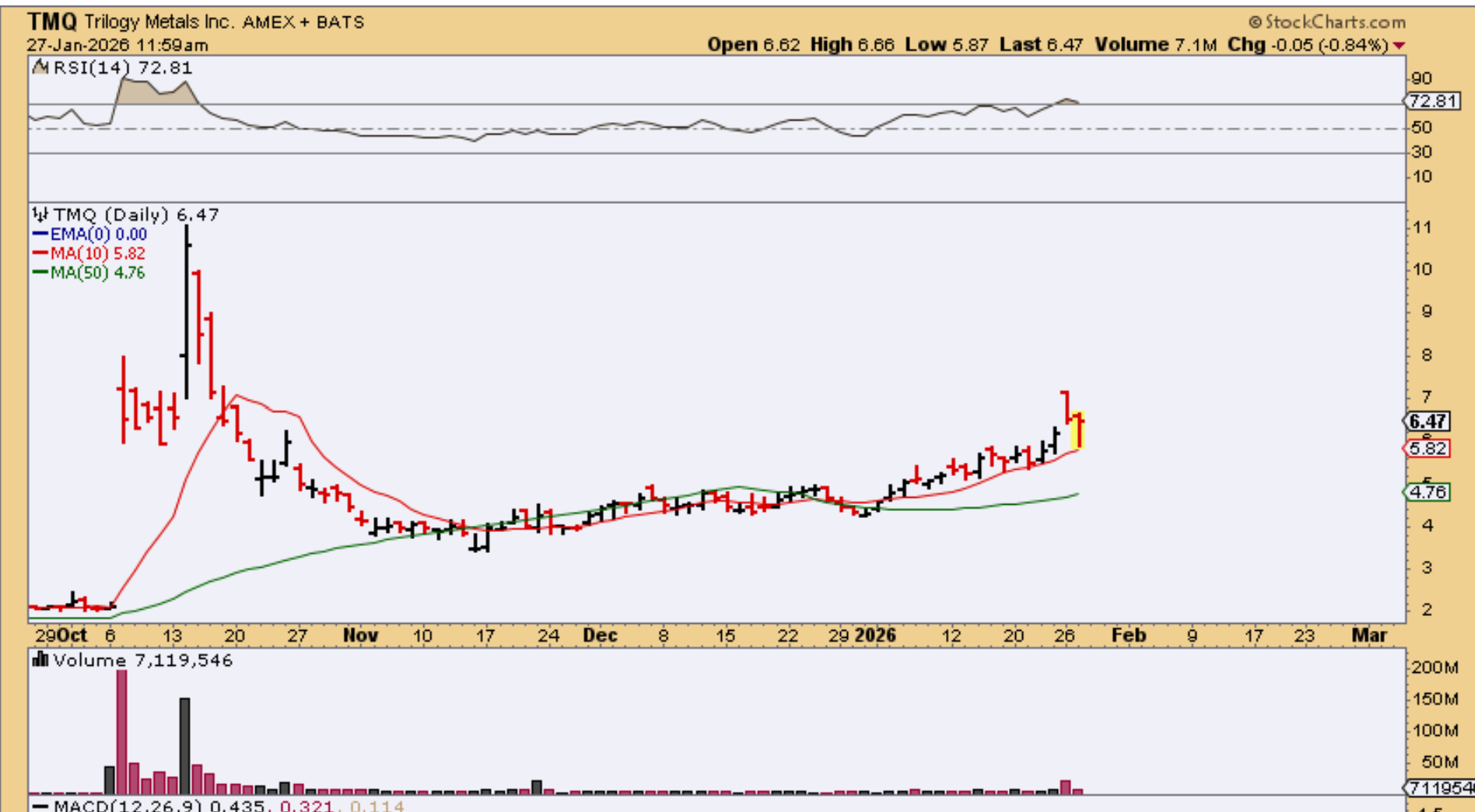Click the green 4.76 tag on price axis

pos(1426,492)
